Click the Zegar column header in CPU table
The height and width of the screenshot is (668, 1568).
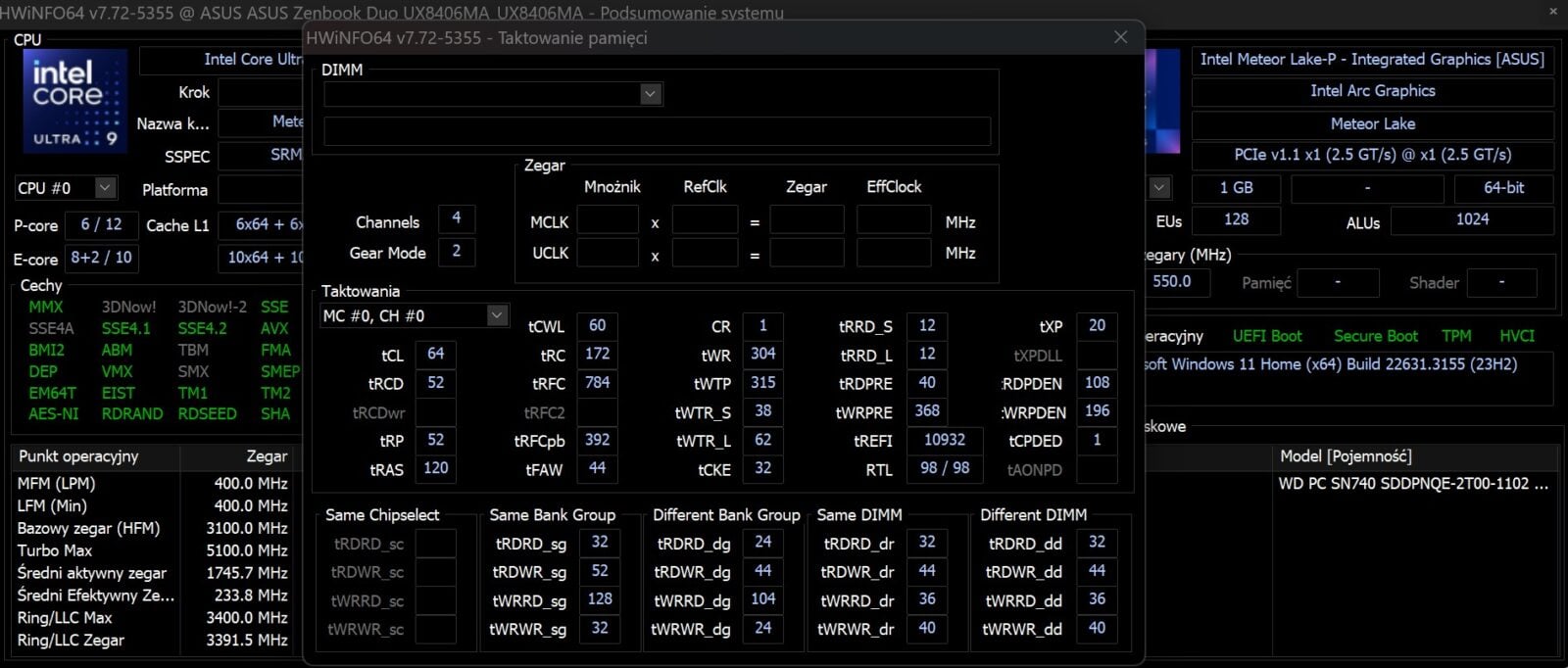click(x=236, y=456)
